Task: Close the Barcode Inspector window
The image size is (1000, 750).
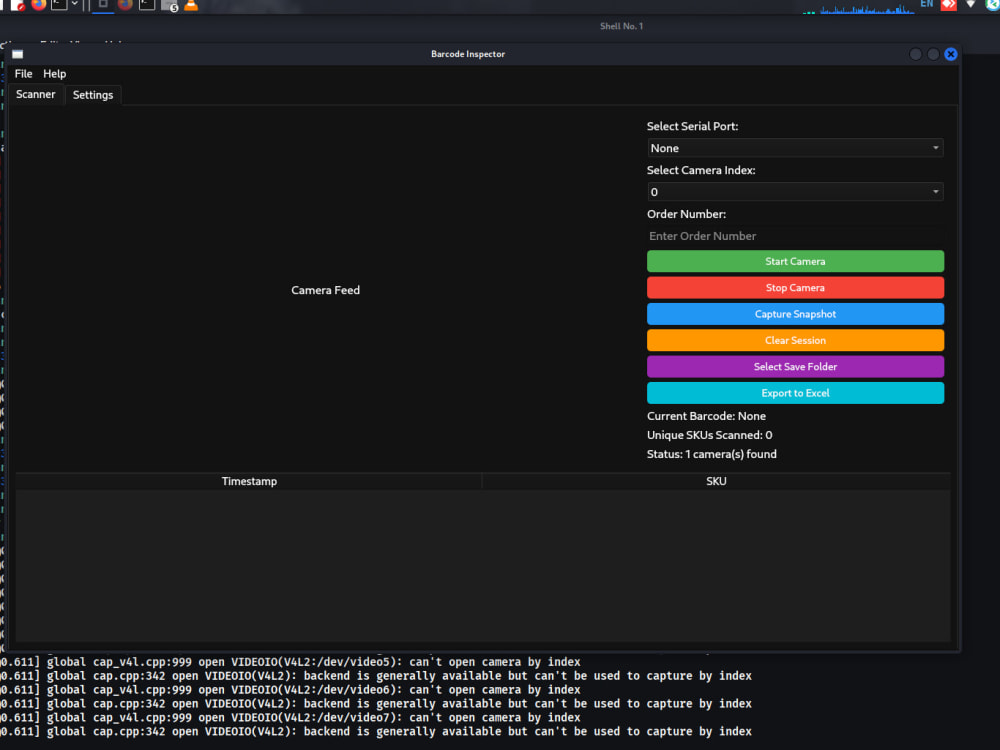Action: tap(951, 54)
